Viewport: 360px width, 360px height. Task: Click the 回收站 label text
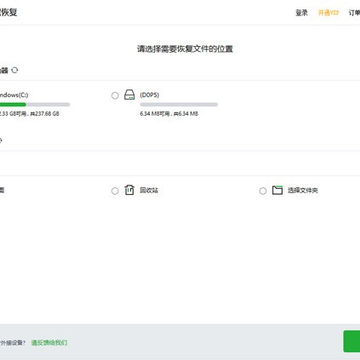pos(149,191)
